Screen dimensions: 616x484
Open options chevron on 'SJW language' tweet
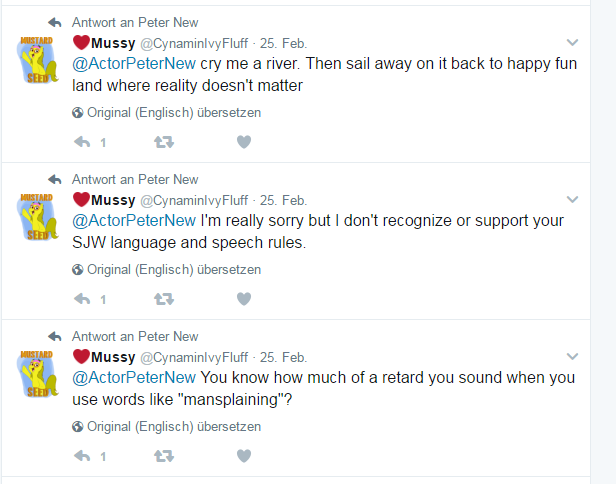pos(572,199)
